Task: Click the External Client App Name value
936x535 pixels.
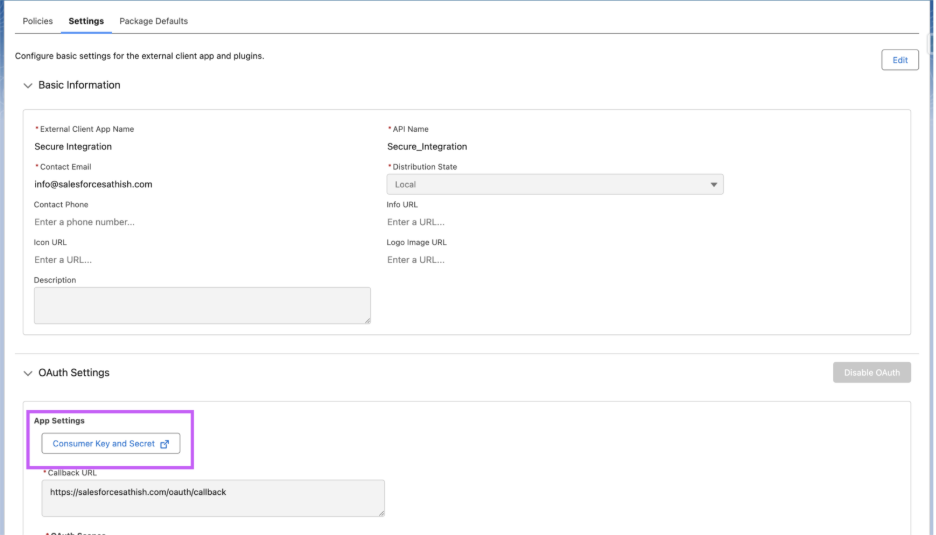Action: pos(73,147)
